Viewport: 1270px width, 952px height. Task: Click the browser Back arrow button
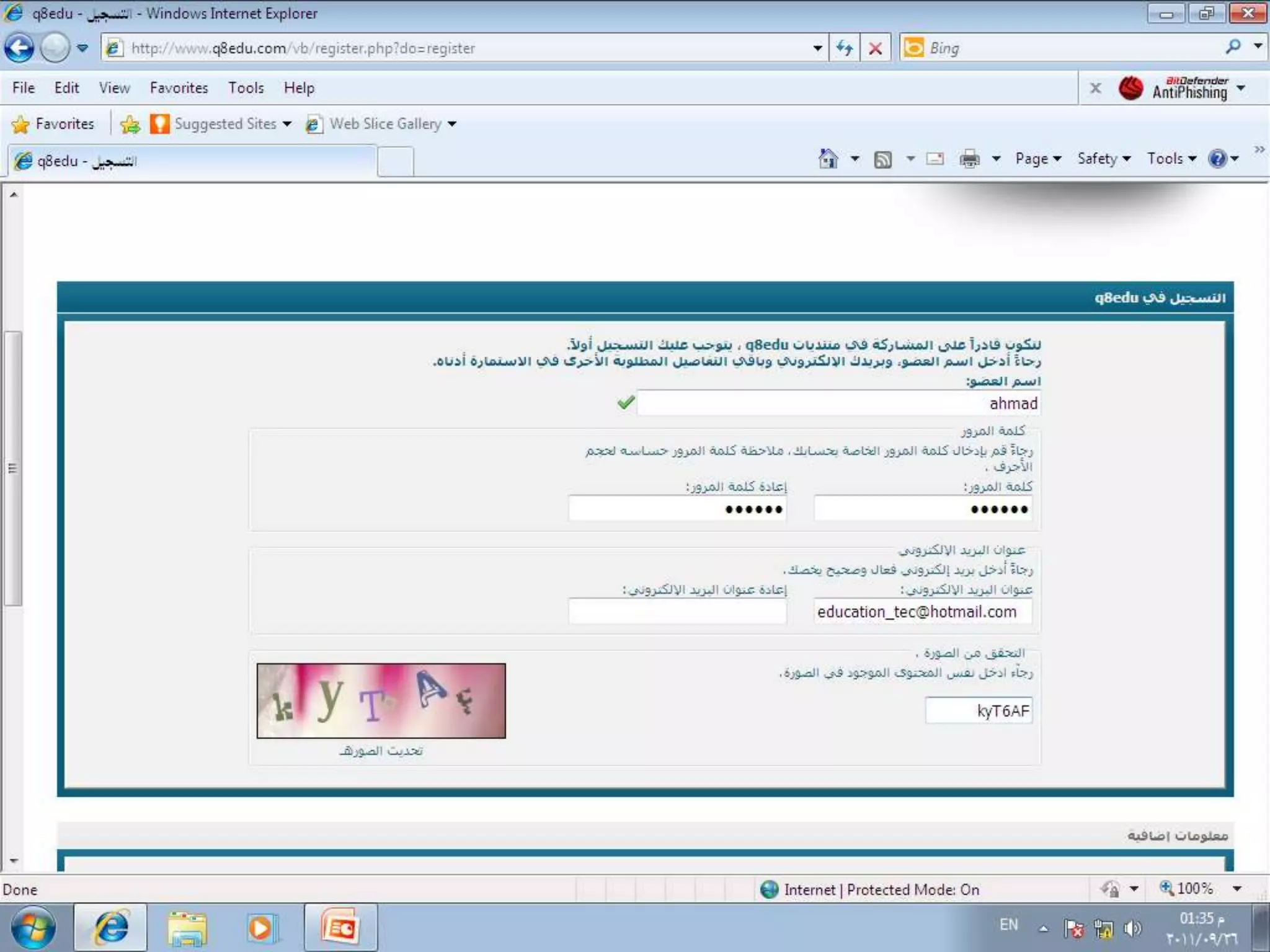click(x=19, y=48)
